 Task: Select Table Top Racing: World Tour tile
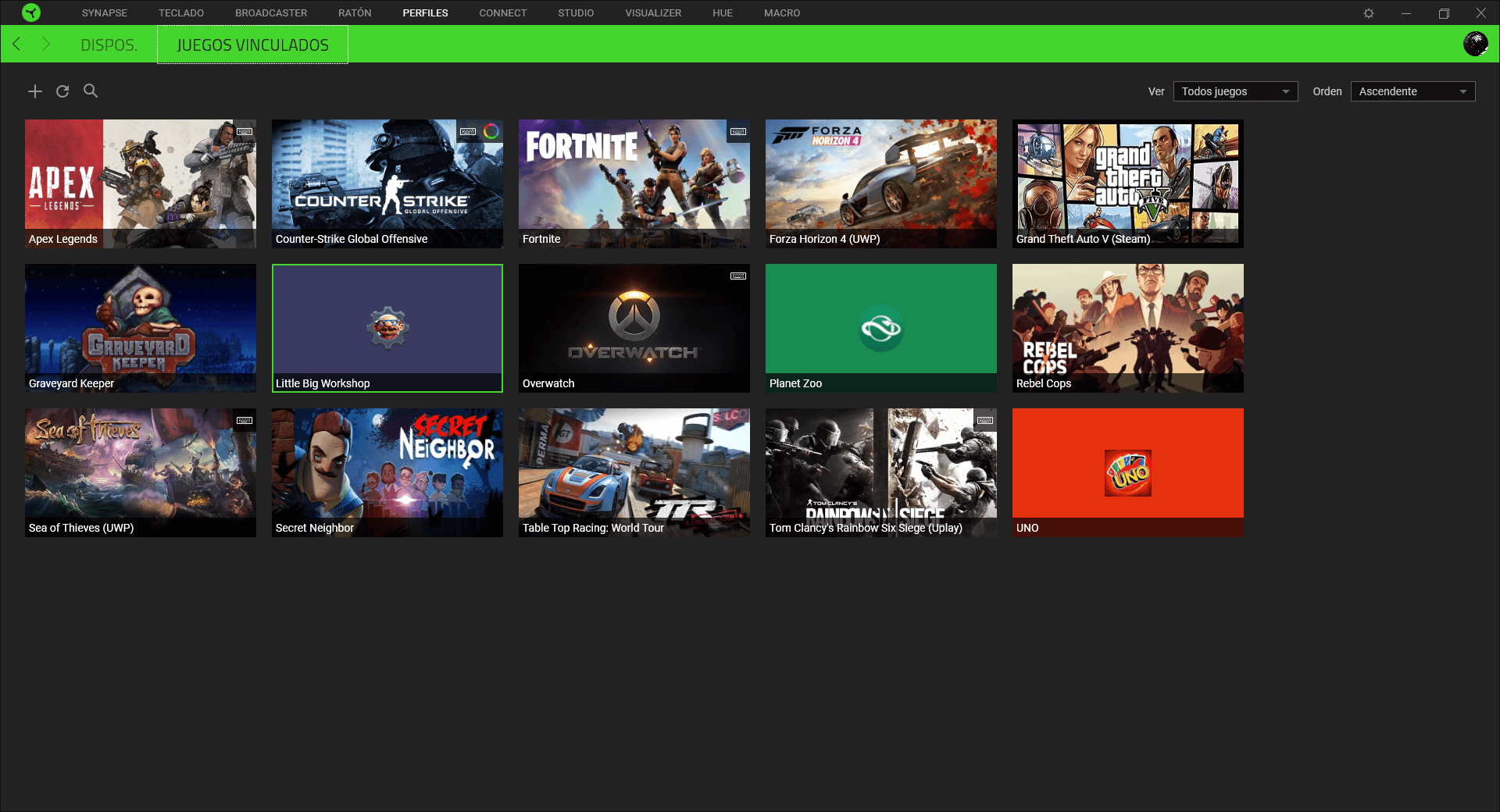(x=634, y=472)
